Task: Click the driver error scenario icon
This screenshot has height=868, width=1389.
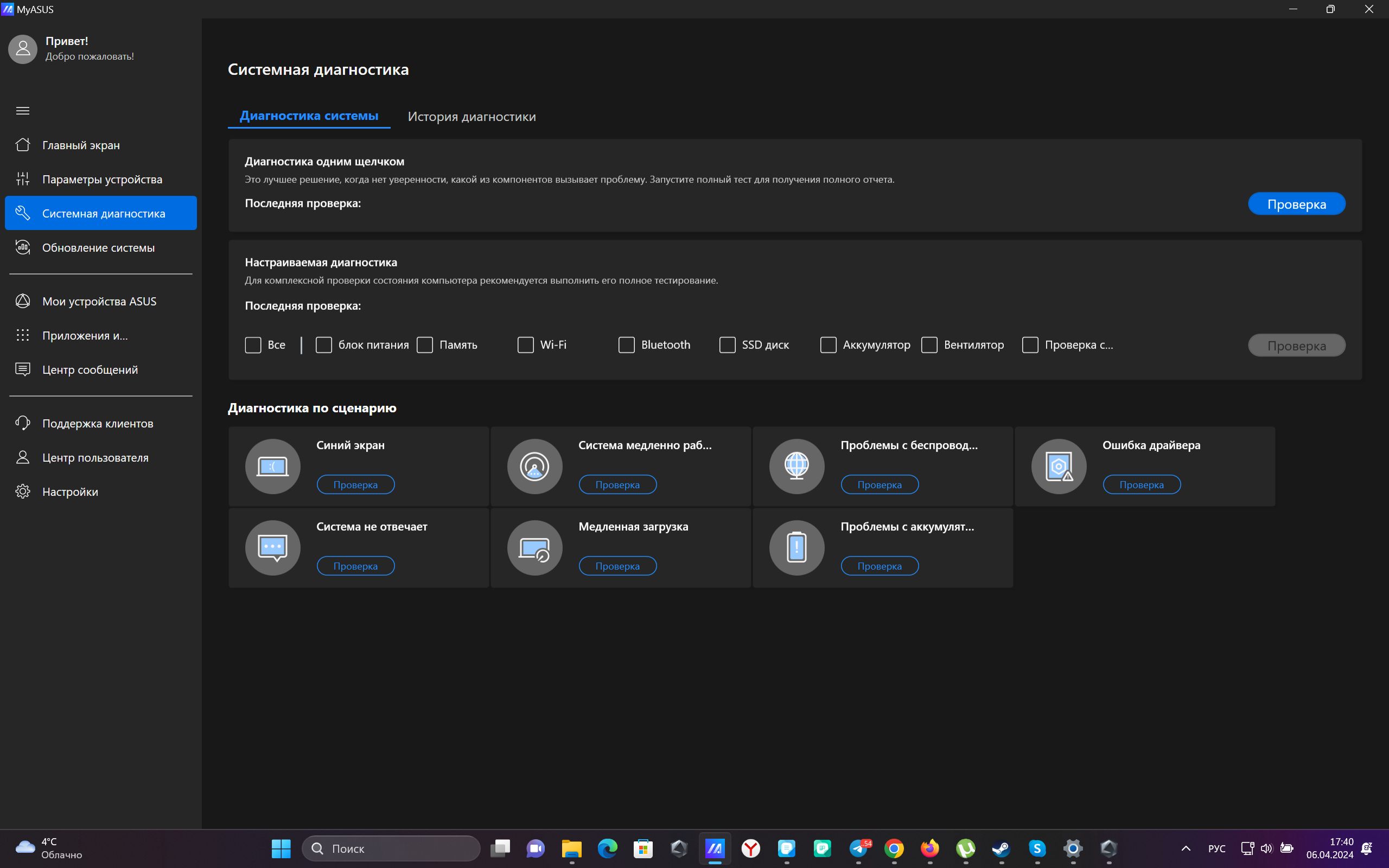Action: pyautogui.click(x=1059, y=466)
